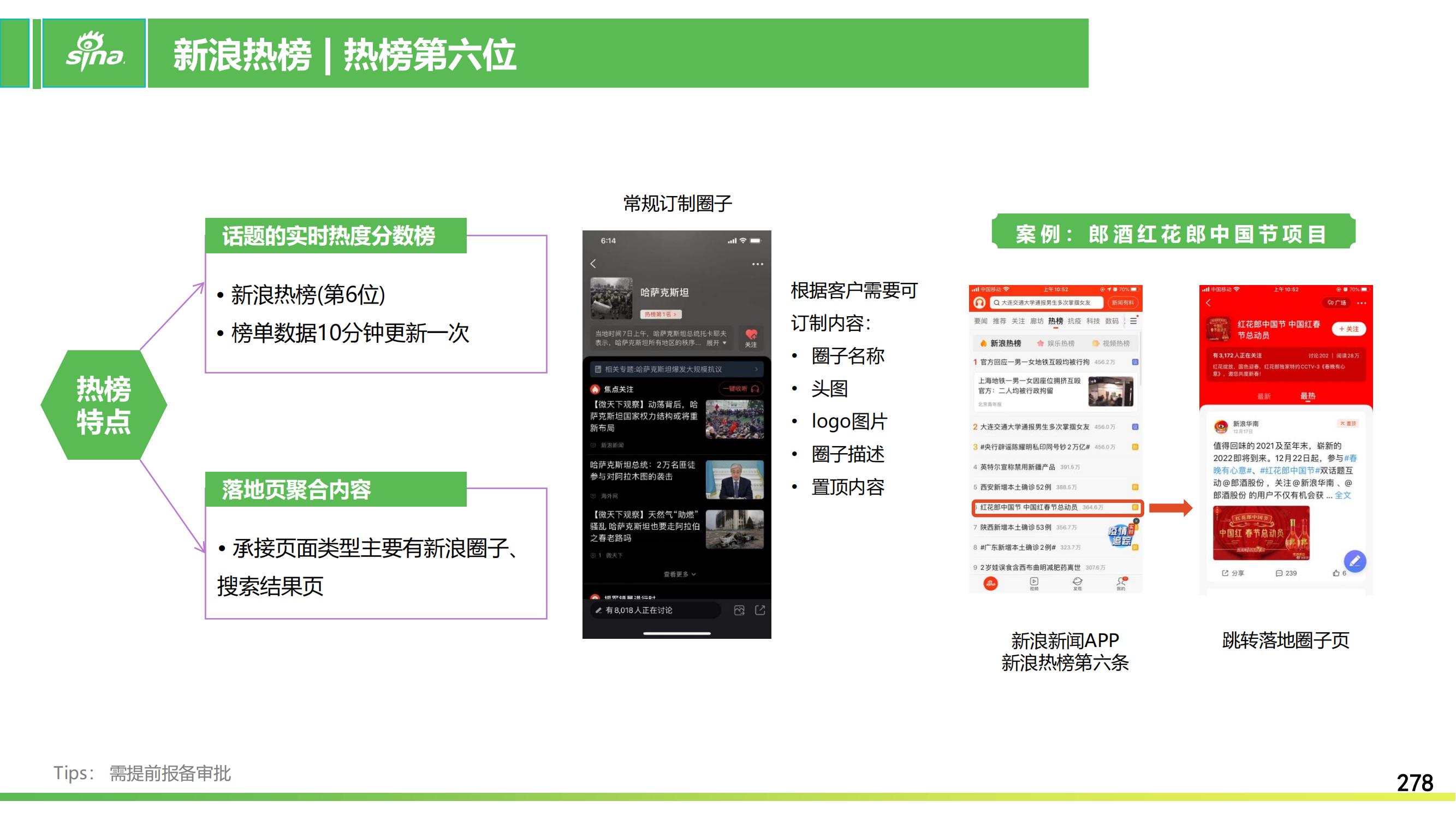Open the hamburger channel menu icon
Viewport: 1456px width, 819px height.
pyautogui.click(x=1133, y=321)
